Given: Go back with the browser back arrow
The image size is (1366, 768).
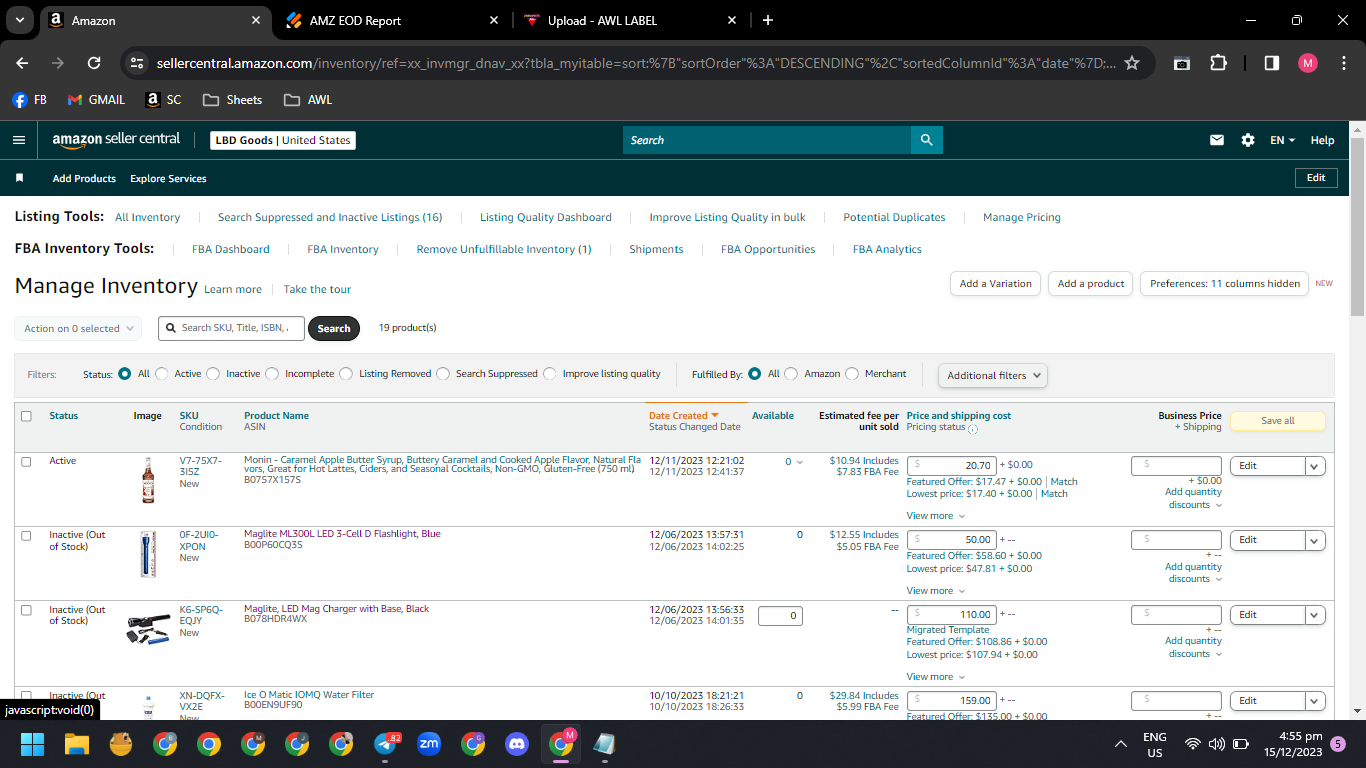Looking at the screenshot, I should tap(22, 62).
